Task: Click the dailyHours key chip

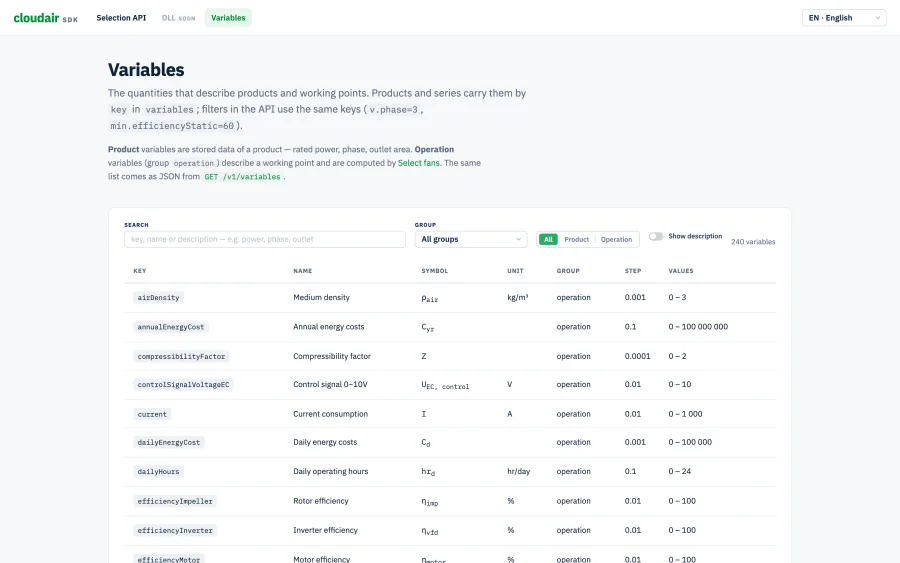Action: coord(158,472)
